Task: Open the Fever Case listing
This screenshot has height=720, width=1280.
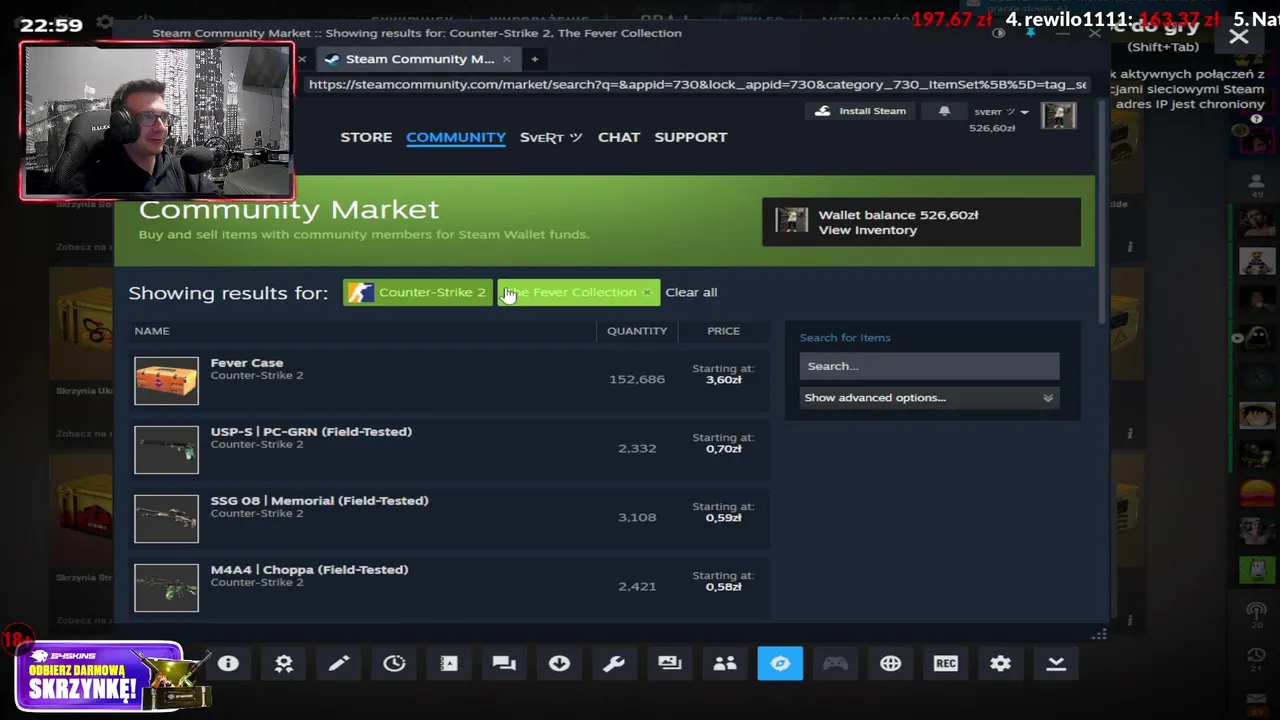Action: [451, 380]
